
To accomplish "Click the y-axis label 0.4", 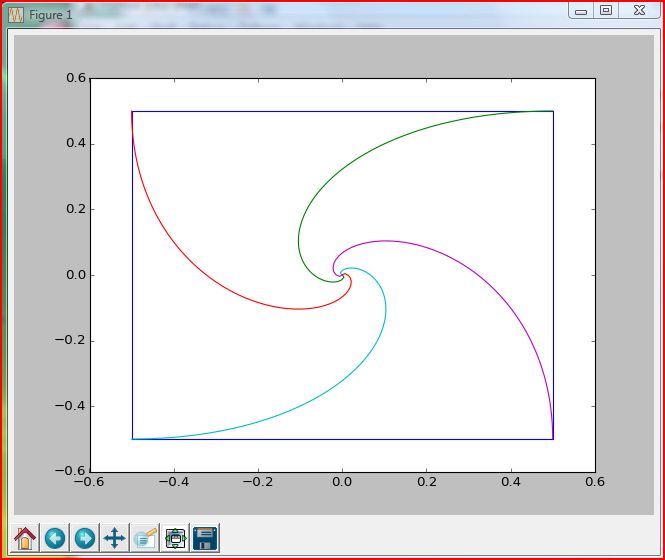I will point(75,143).
